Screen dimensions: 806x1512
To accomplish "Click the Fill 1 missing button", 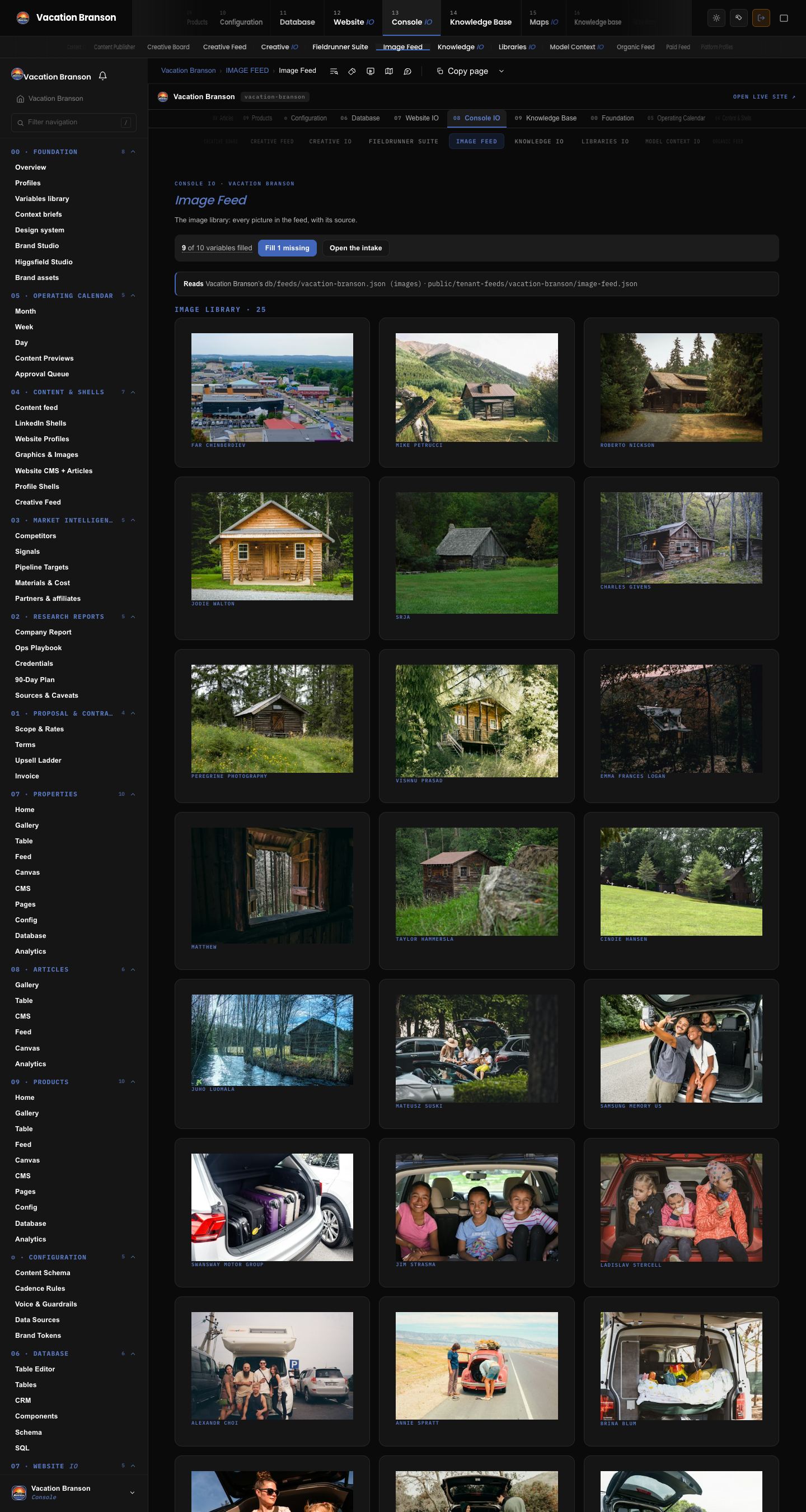I will point(287,248).
